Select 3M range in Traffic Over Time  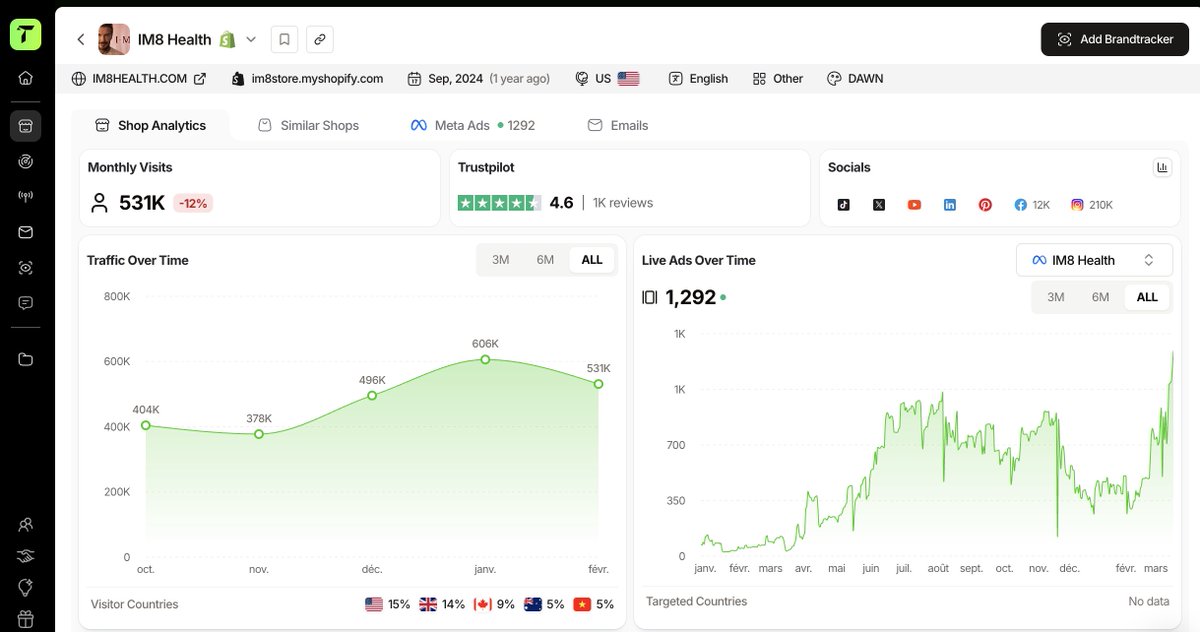coord(500,260)
